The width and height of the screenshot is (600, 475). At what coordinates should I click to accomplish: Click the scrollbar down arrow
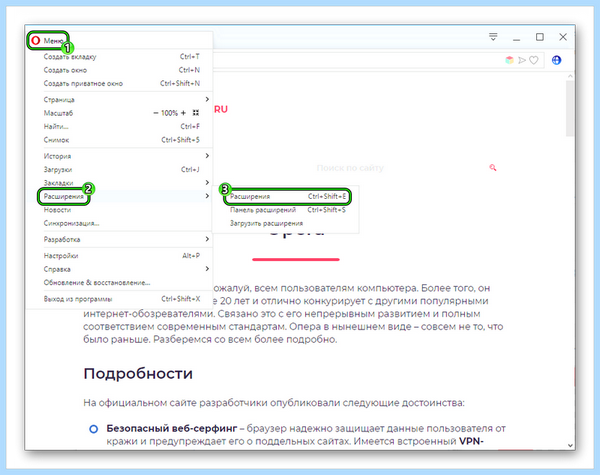tap(570, 446)
